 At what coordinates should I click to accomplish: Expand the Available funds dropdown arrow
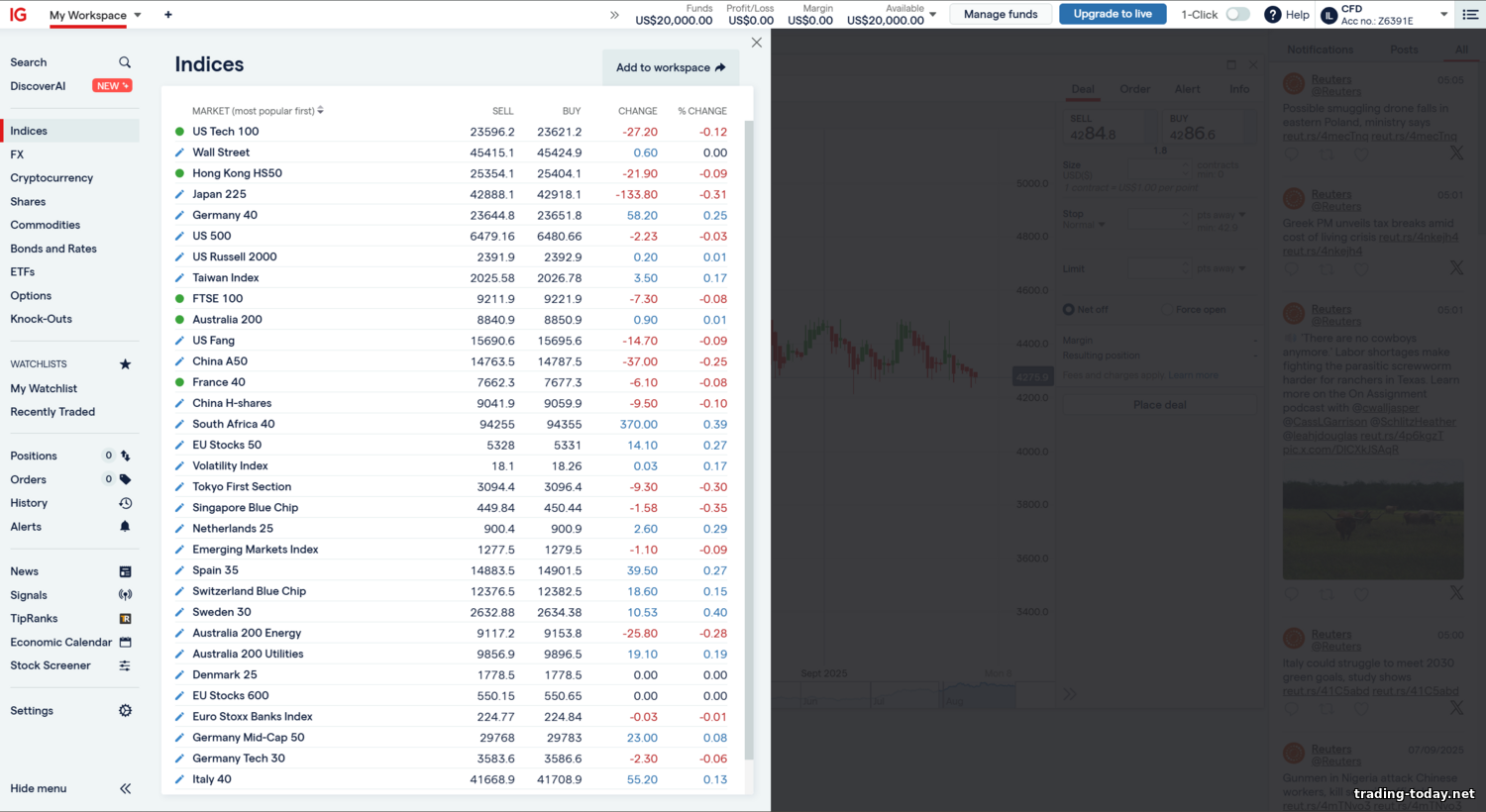coord(932,15)
